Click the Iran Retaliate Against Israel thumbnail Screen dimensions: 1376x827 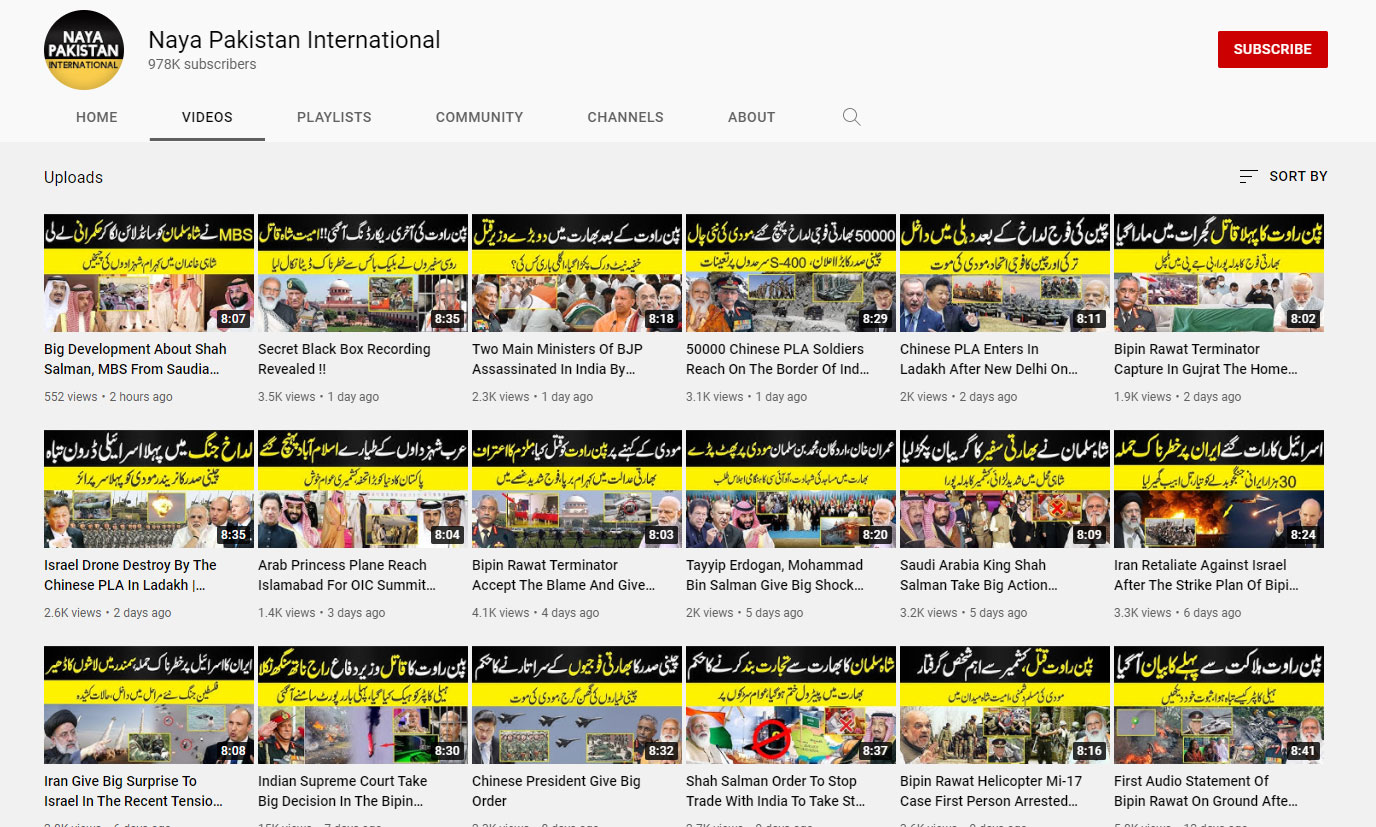(x=1219, y=489)
